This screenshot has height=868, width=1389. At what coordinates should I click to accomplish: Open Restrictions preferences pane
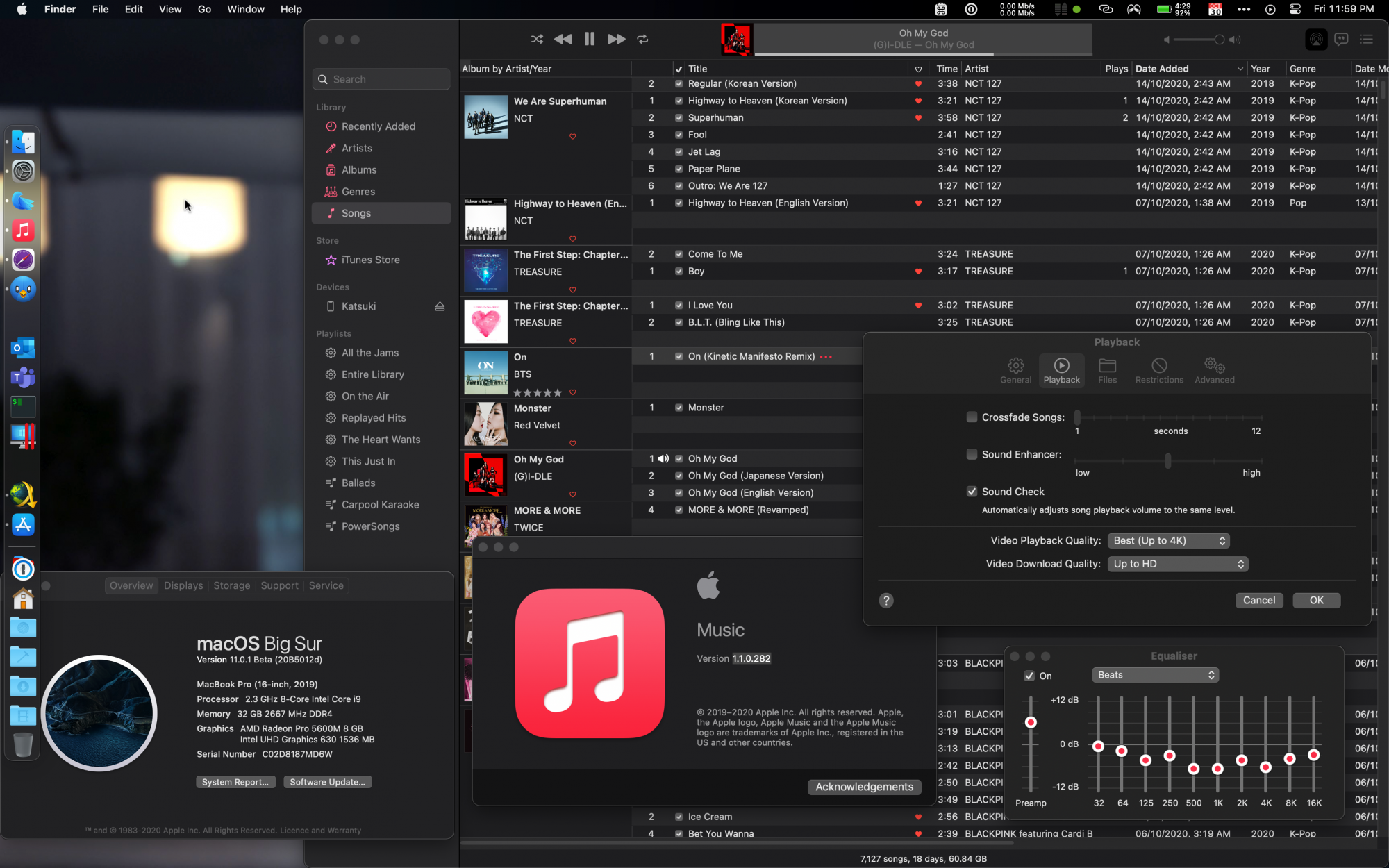[x=1159, y=370]
